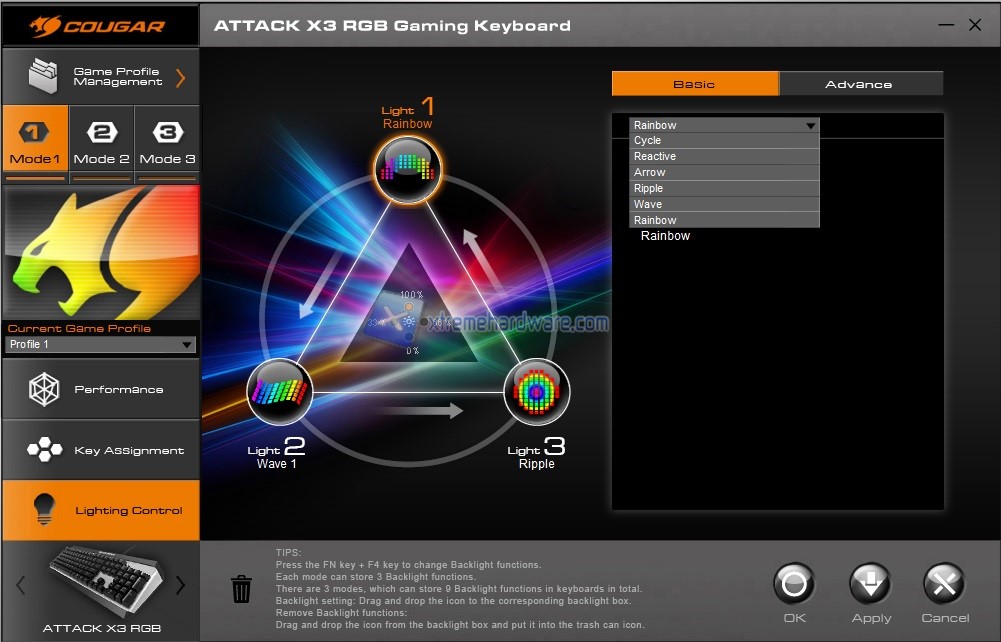Click the trash can icon
Viewport: 1001px width, 642px height.
point(242,589)
